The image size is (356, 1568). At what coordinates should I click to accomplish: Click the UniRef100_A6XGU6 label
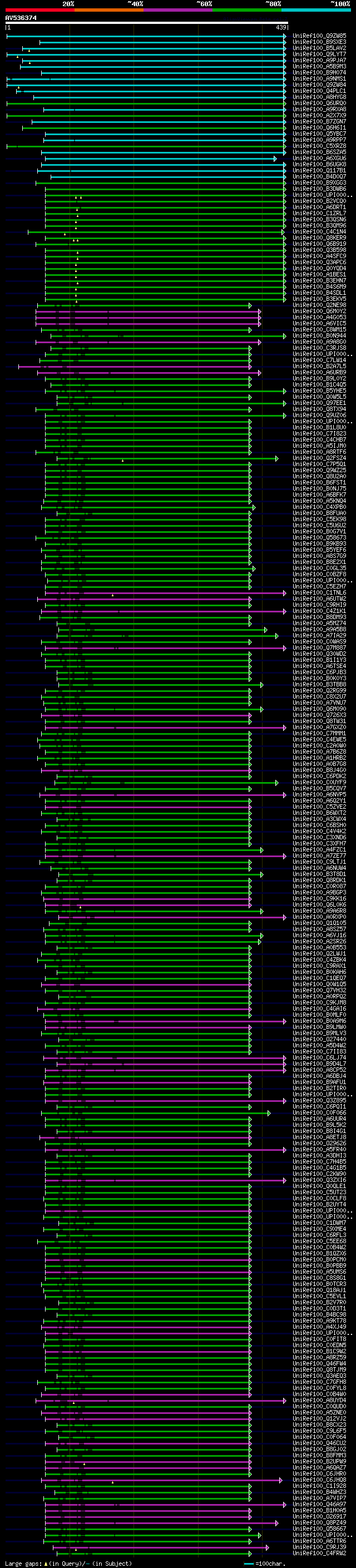click(319, 159)
